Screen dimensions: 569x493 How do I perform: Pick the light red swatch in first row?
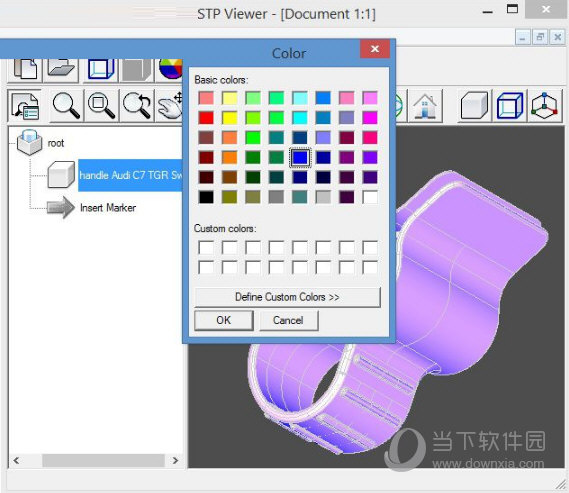[206, 98]
